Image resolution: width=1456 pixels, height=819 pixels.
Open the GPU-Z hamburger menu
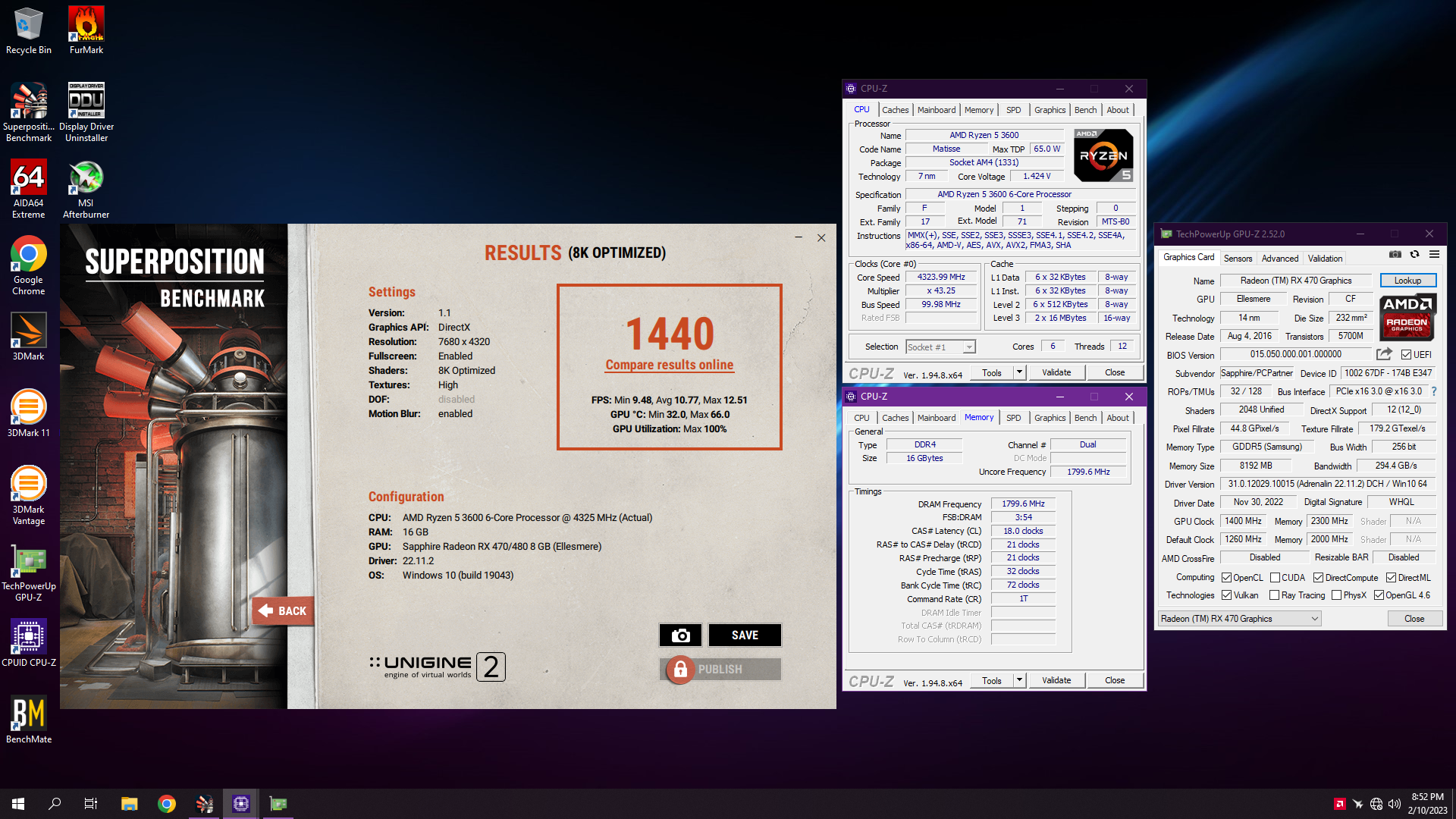pyautogui.click(x=1434, y=255)
